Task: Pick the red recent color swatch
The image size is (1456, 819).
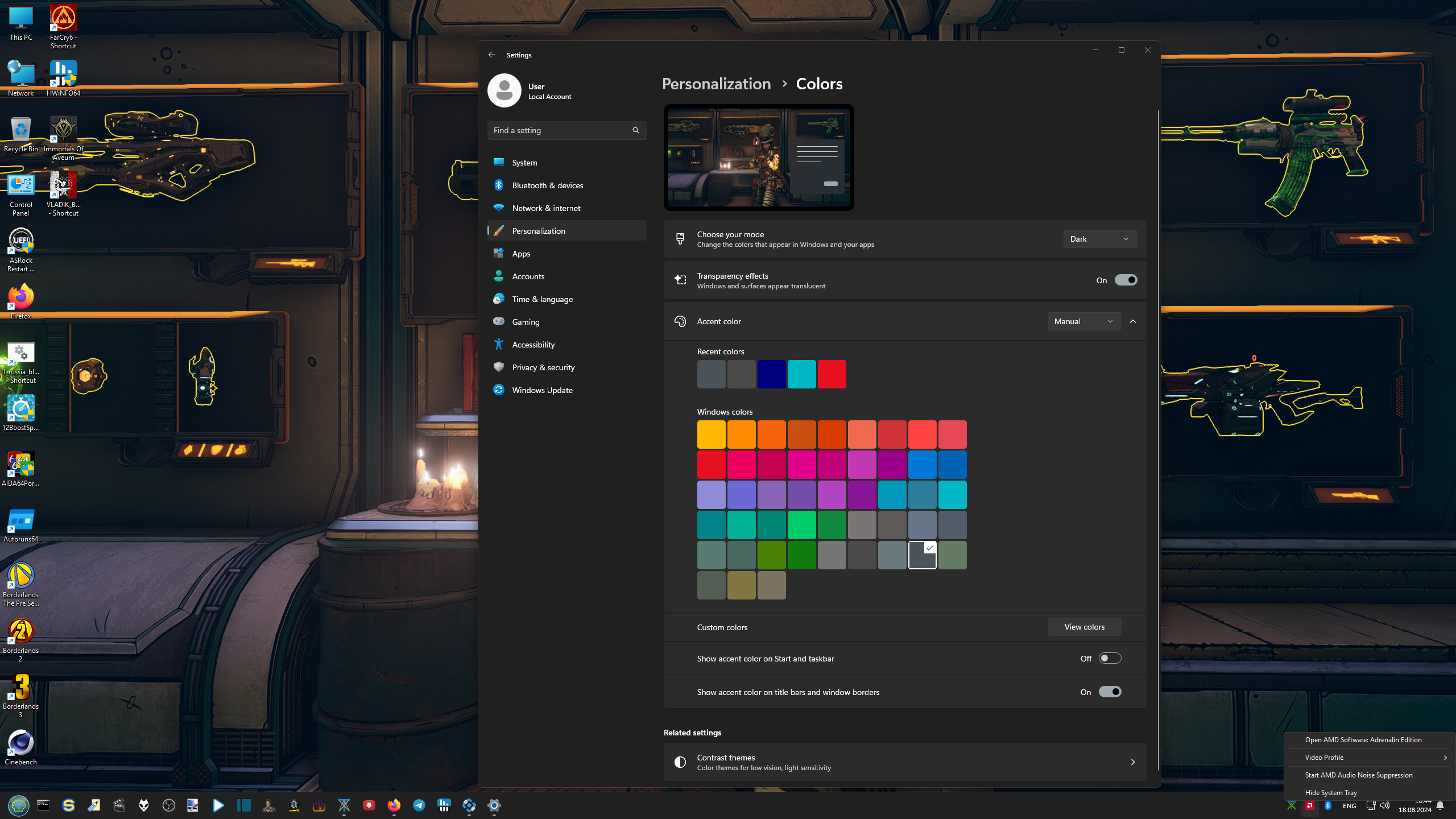Action: 832,374
